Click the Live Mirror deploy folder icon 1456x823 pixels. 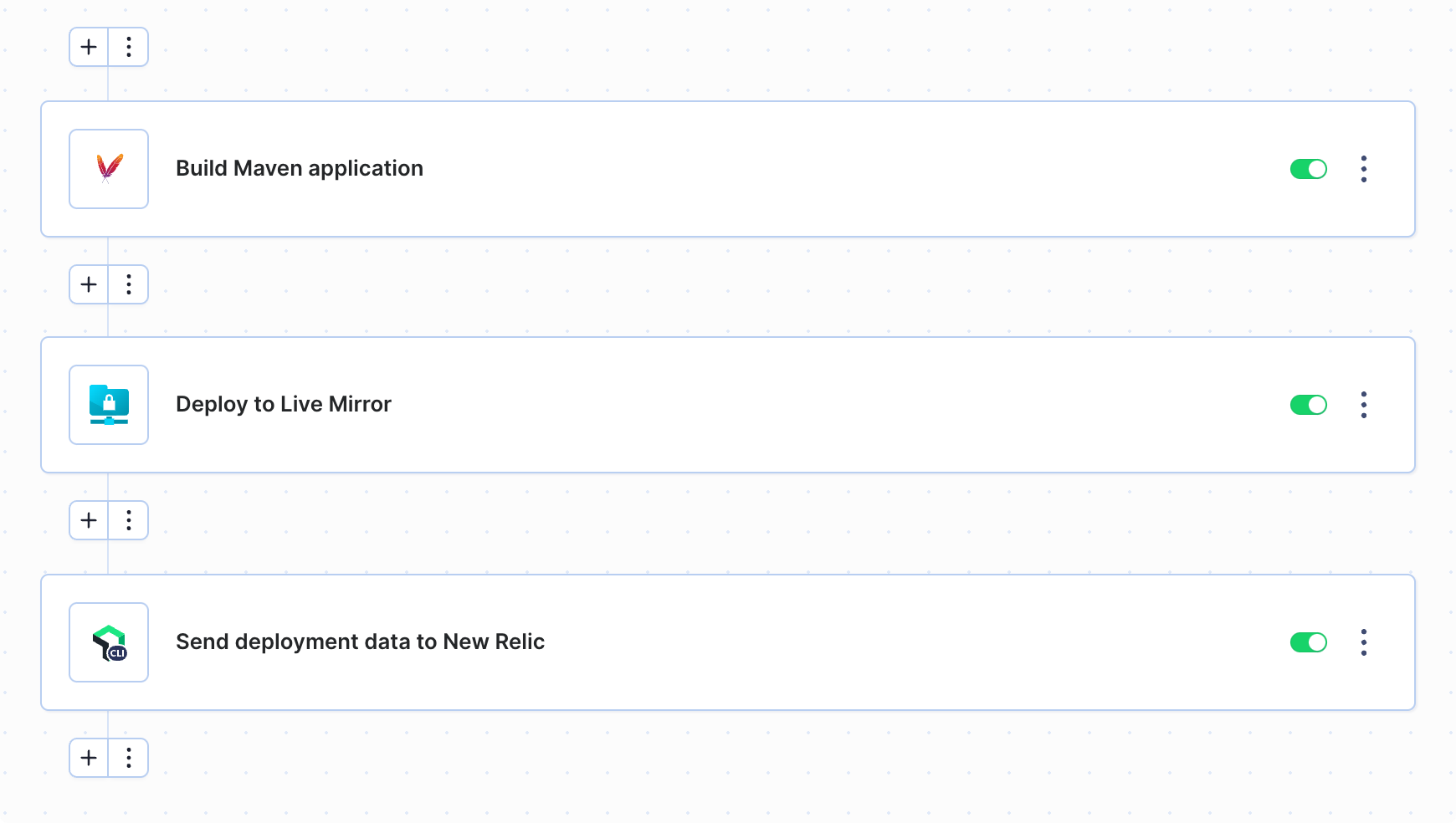109,405
